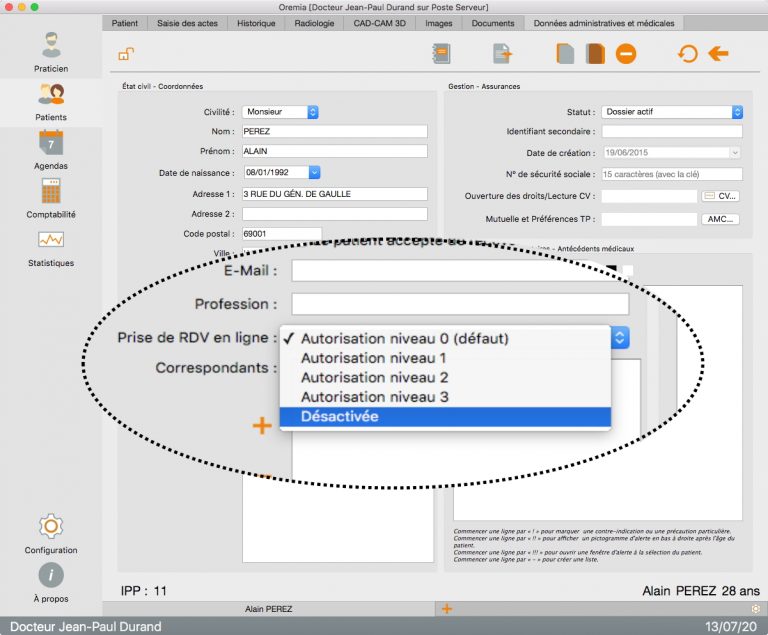Click the address book notebook icon
Viewport: 768px width, 635px height.
coord(443,54)
